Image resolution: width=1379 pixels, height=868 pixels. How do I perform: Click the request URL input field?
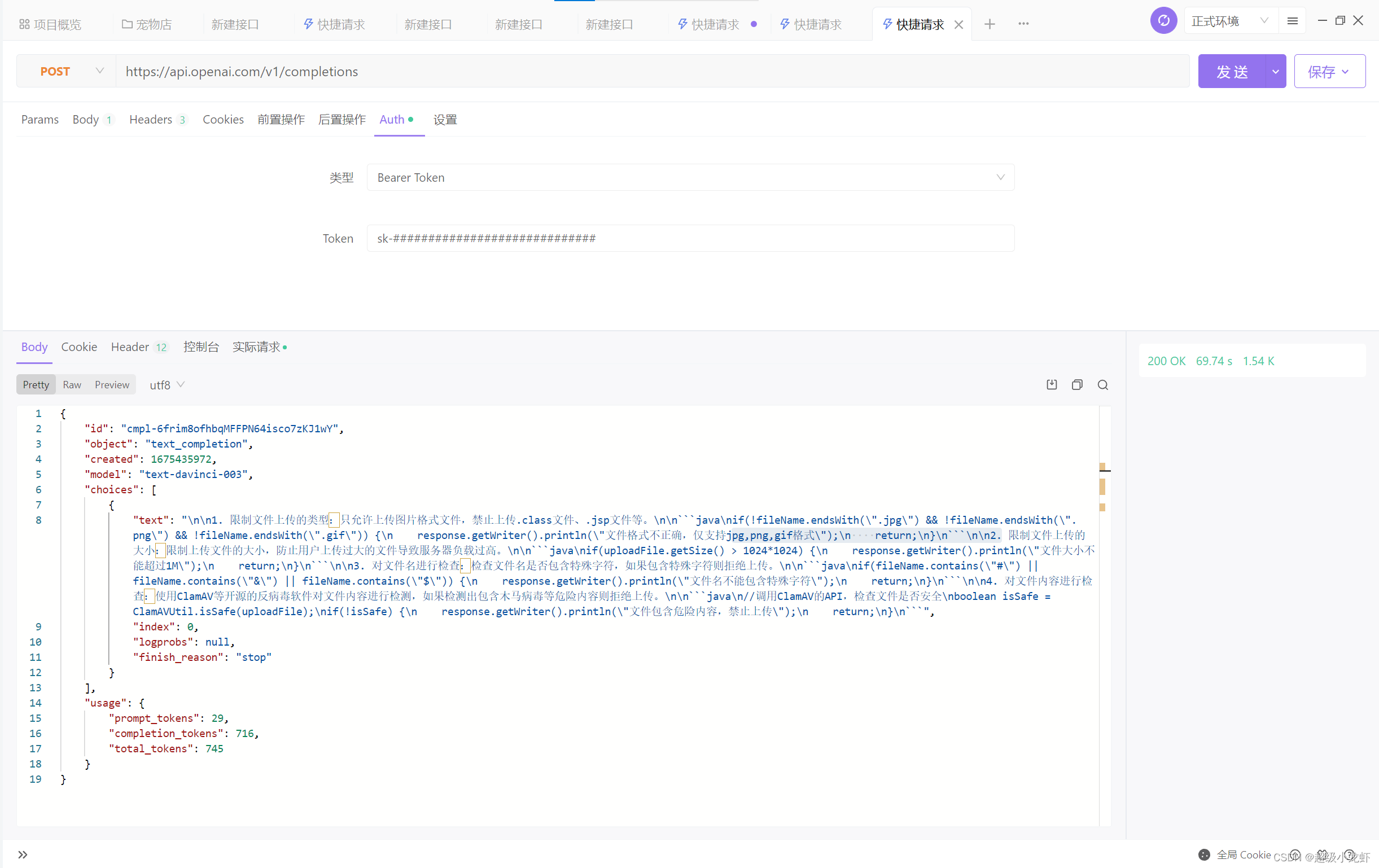[x=653, y=72]
